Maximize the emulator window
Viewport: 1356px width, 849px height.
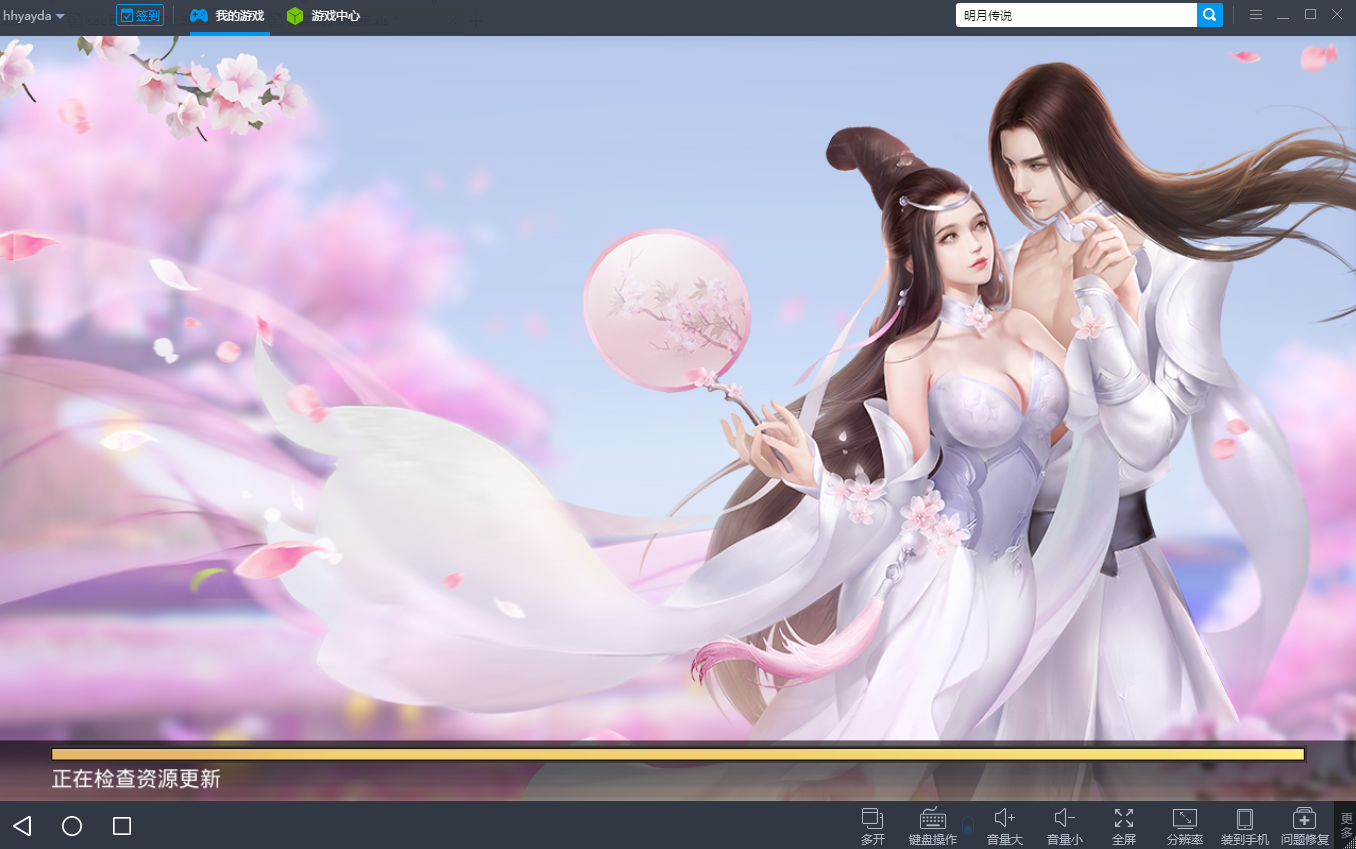1310,14
